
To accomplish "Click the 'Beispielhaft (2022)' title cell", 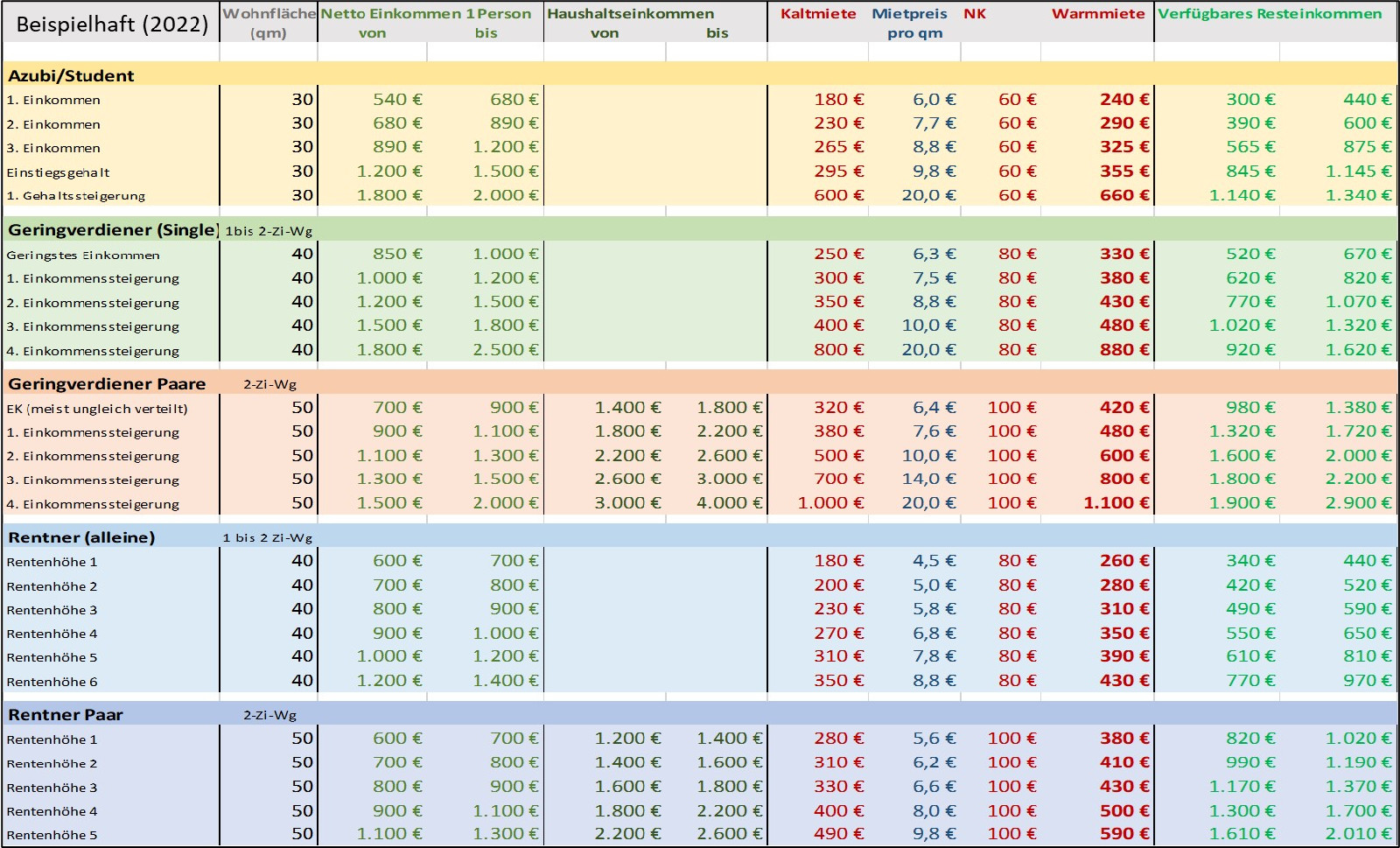I will coord(112,25).
